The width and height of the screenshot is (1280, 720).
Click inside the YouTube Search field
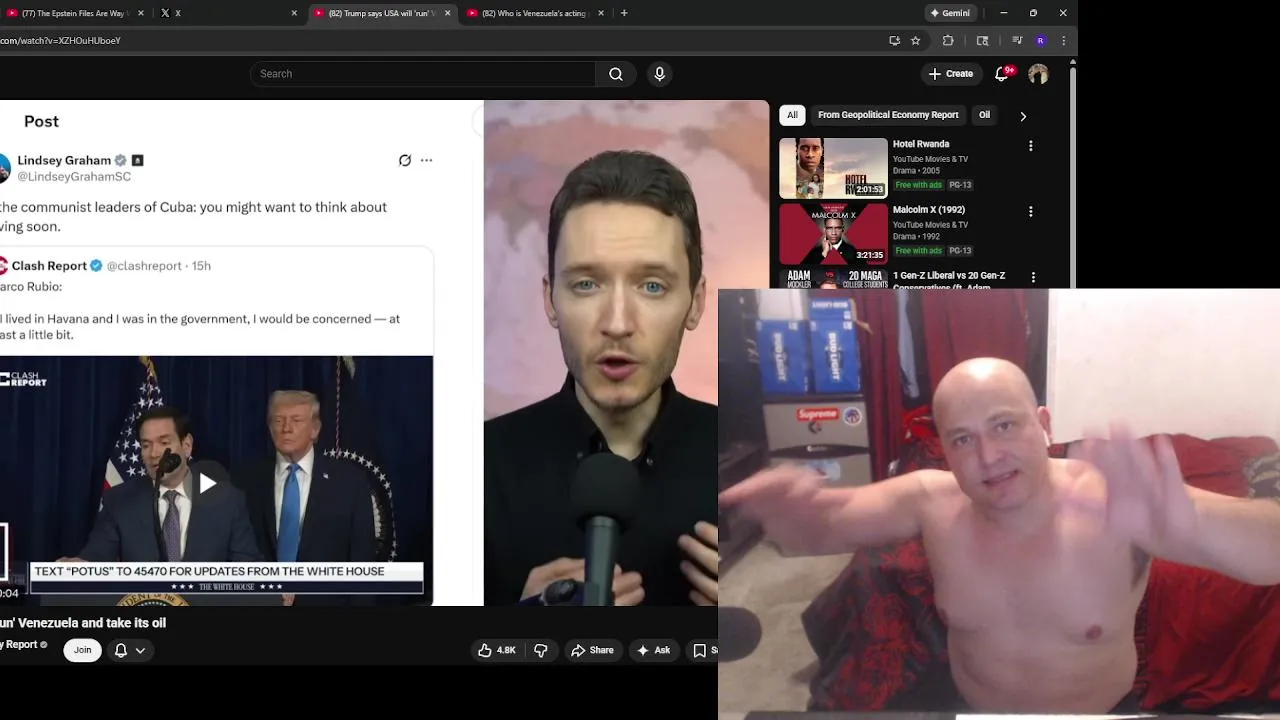pos(423,74)
